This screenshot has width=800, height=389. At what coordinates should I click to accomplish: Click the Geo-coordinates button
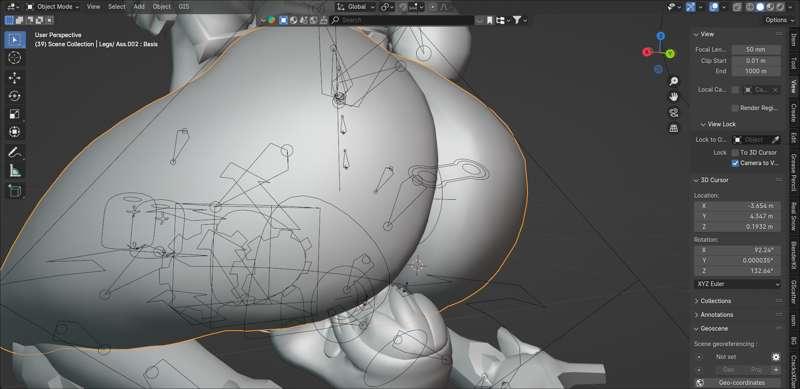[x=742, y=382]
